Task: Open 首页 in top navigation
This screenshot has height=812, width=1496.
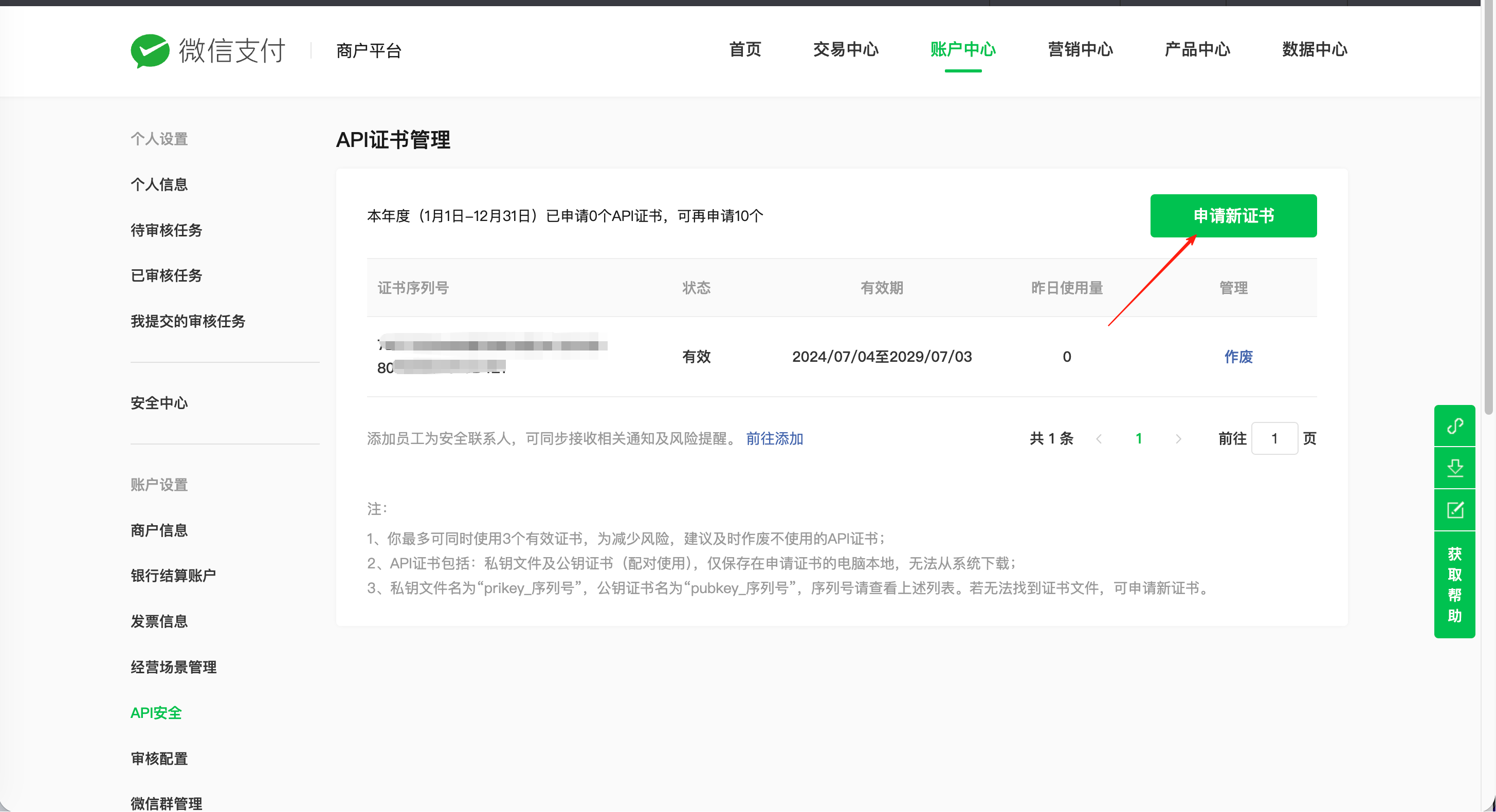Action: (745, 49)
